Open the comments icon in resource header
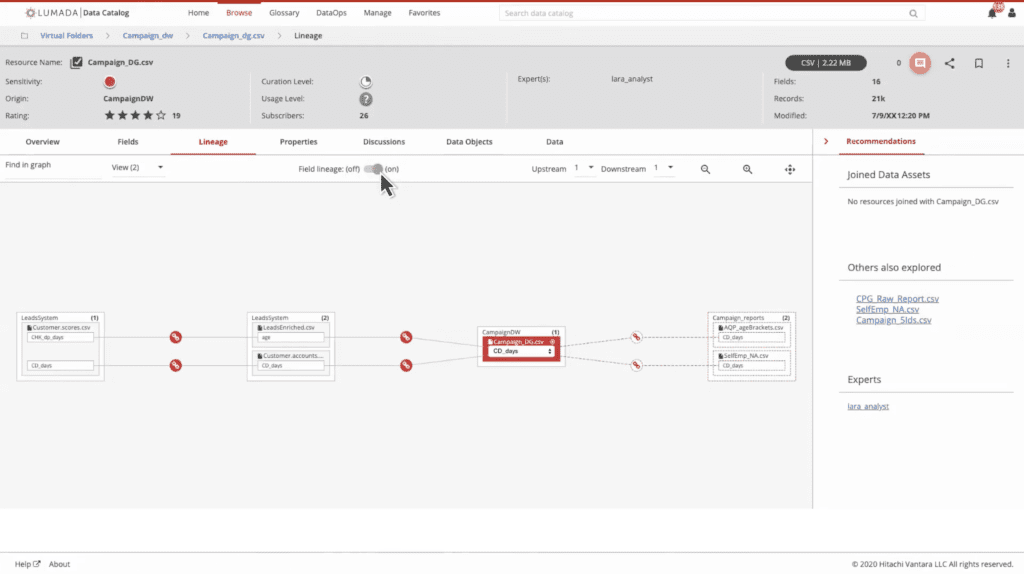Viewport: 1024px width, 574px height. click(x=920, y=63)
